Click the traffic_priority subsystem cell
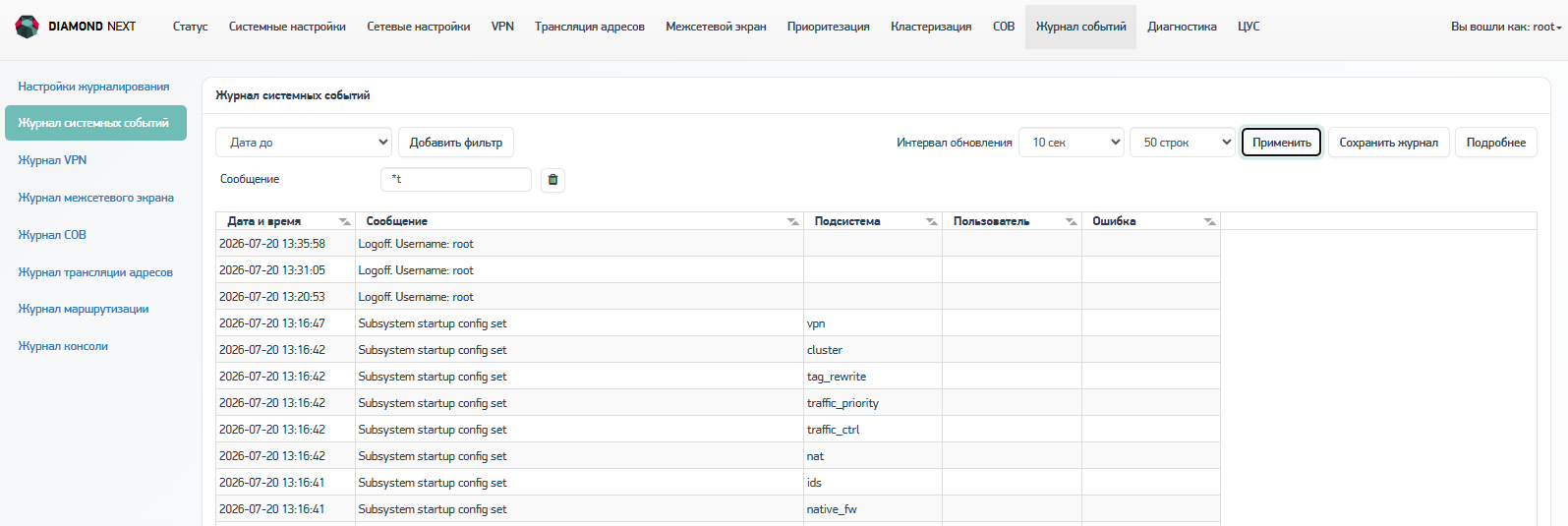Image resolution: width=1568 pixels, height=526 pixels. 873,403
